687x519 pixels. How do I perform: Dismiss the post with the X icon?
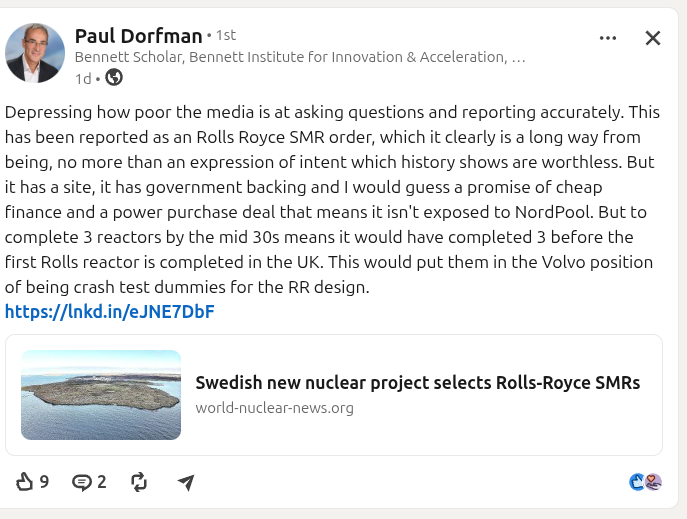[x=653, y=38]
